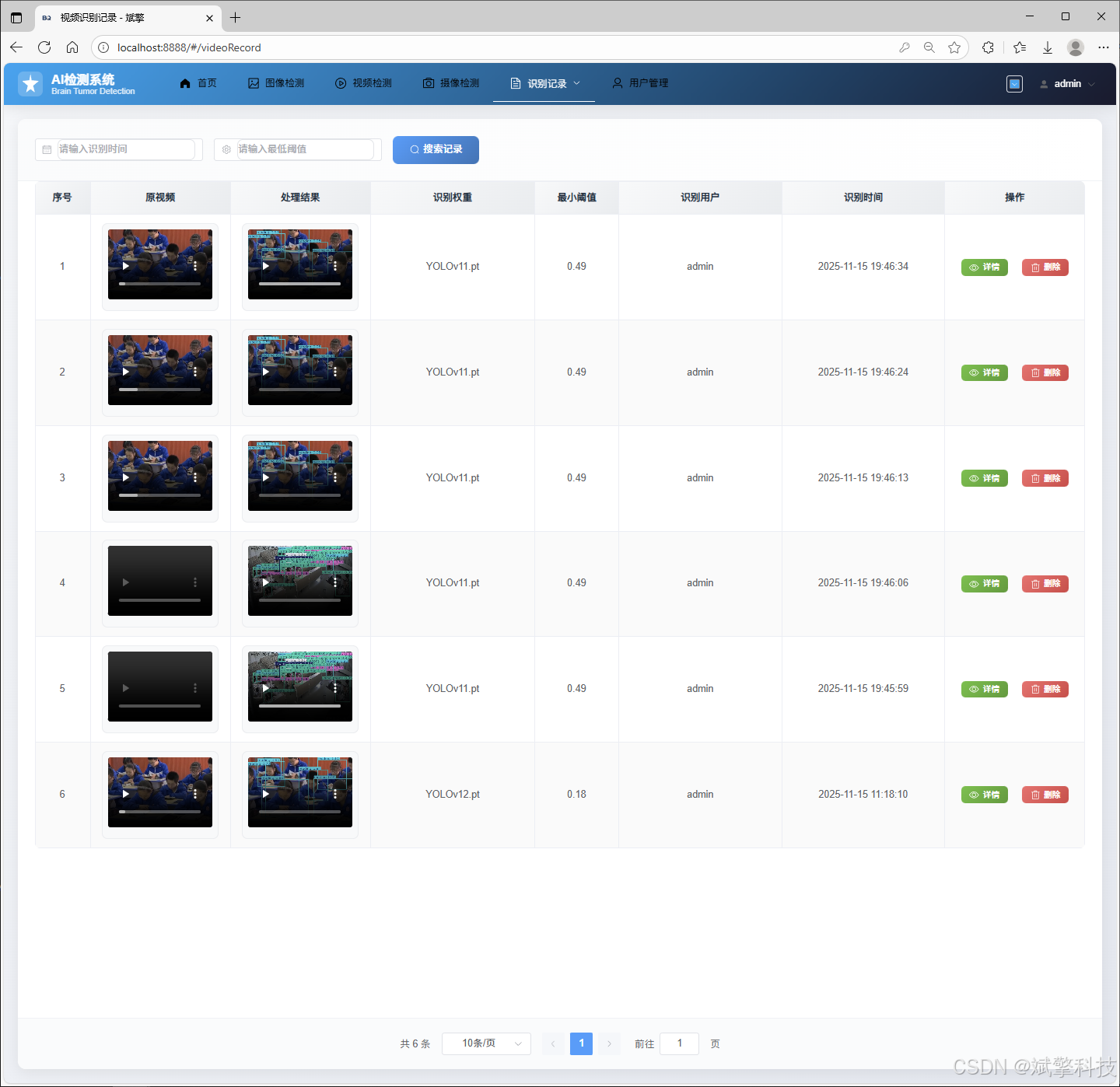Open the 10条/页 page size selector

pyautogui.click(x=486, y=1043)
